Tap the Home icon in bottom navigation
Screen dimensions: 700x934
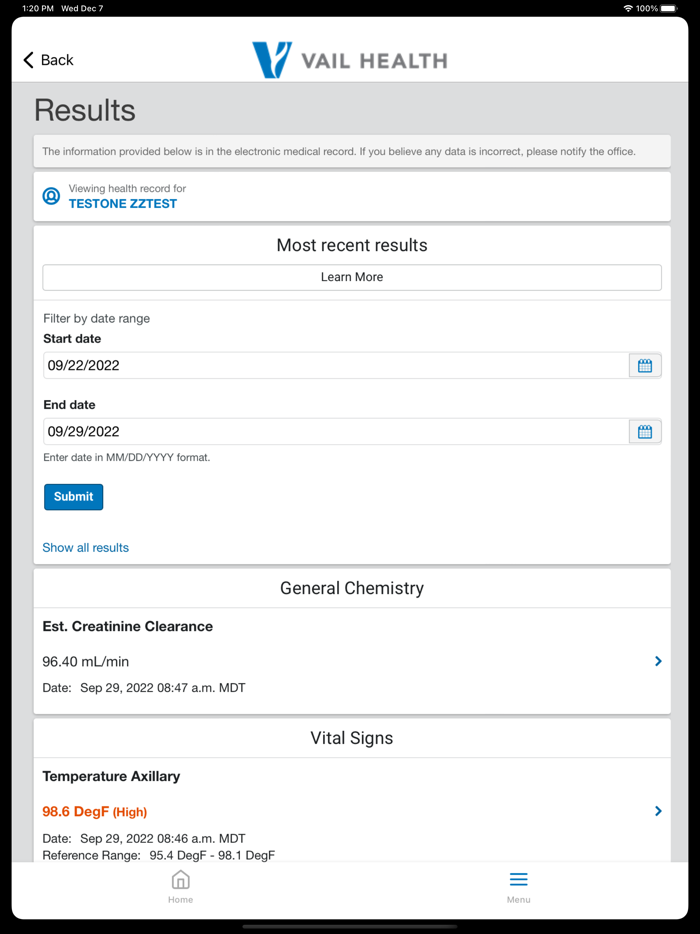click(x=180, y=879)
